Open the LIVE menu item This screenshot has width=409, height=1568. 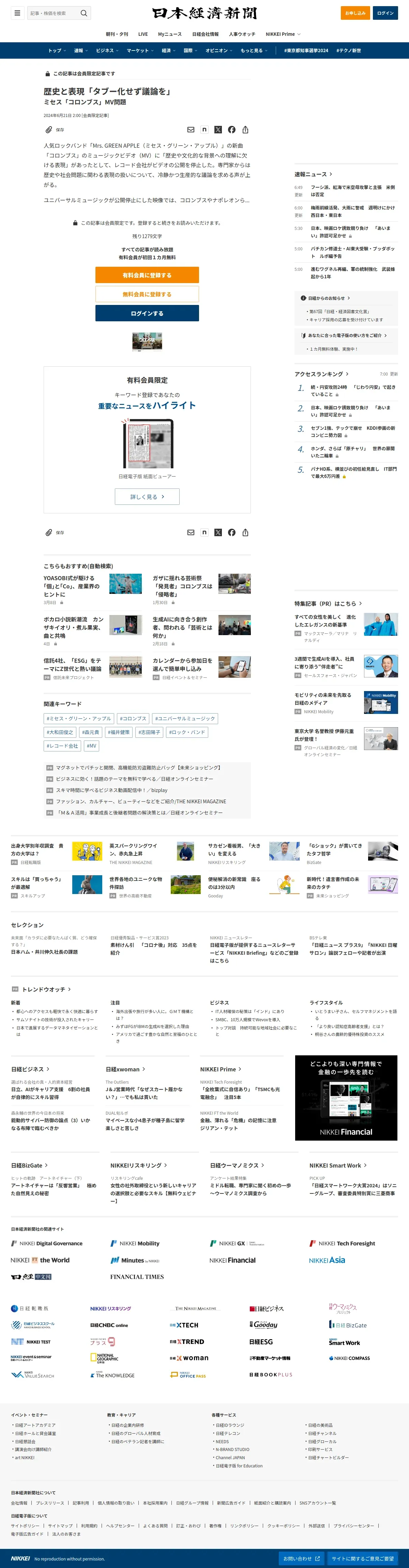click(x=143, y=34)
